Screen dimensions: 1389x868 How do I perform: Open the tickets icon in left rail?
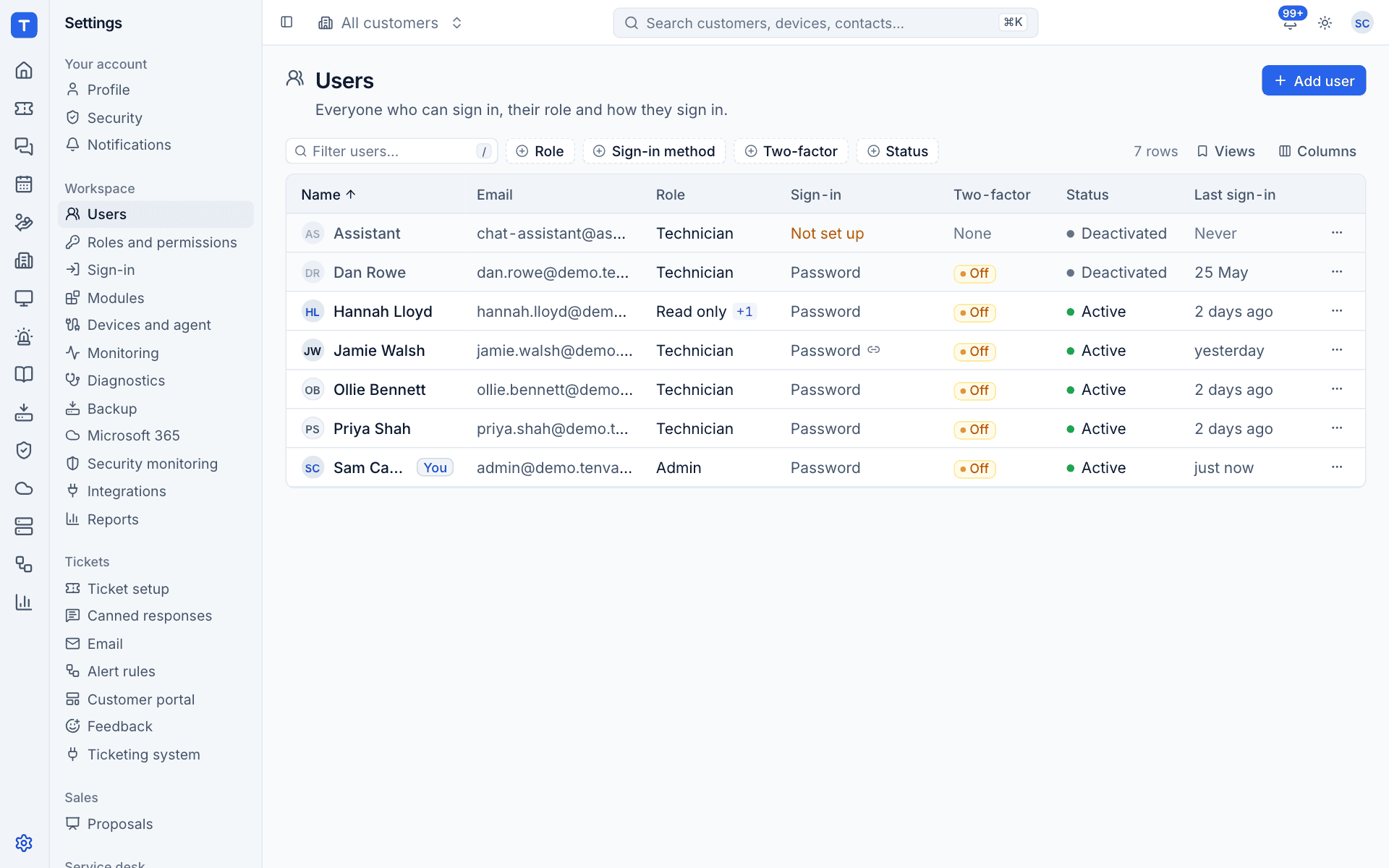tap(24, 109)
